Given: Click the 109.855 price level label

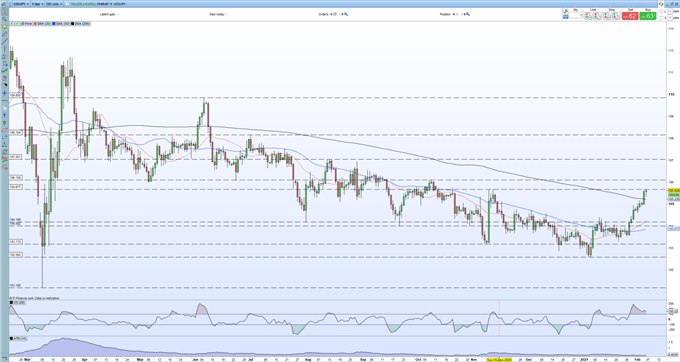Looking at the screenshot, I should tap(16, 95).
